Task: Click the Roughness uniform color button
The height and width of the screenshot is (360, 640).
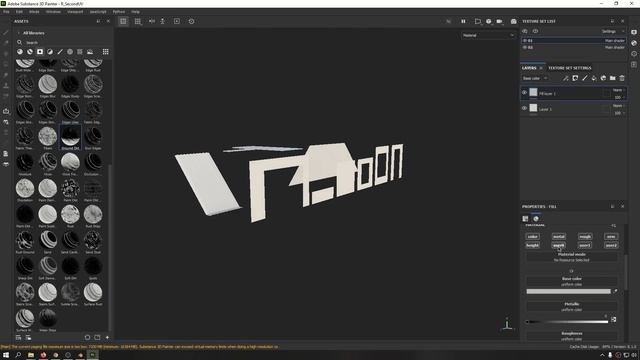Action: point(571,336)
